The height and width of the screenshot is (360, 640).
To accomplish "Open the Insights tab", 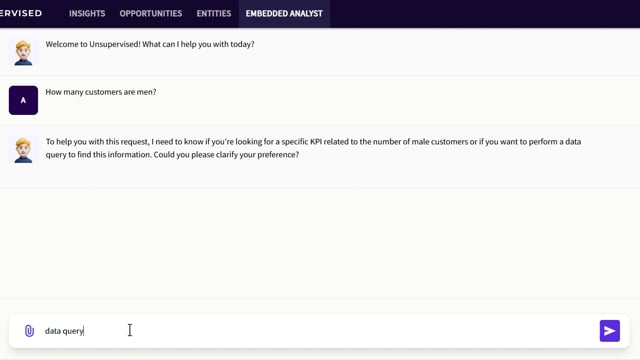I will [87, 13].
